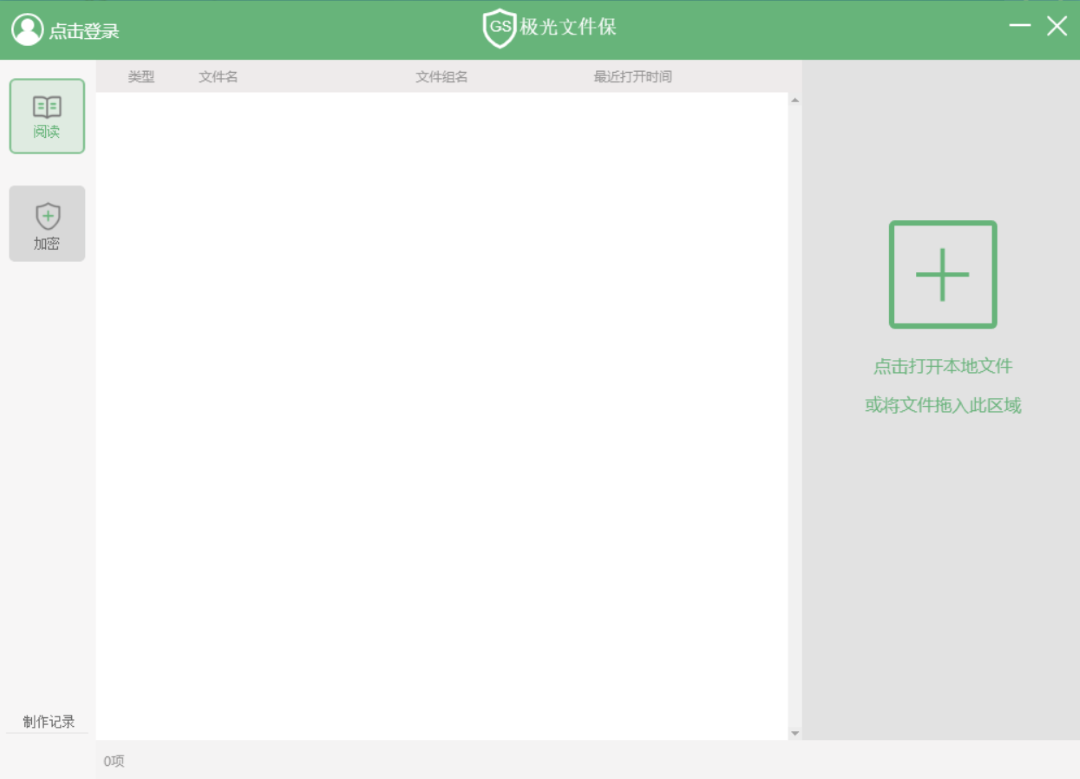Click the 0项 status bar count

[x=114, y=761]
